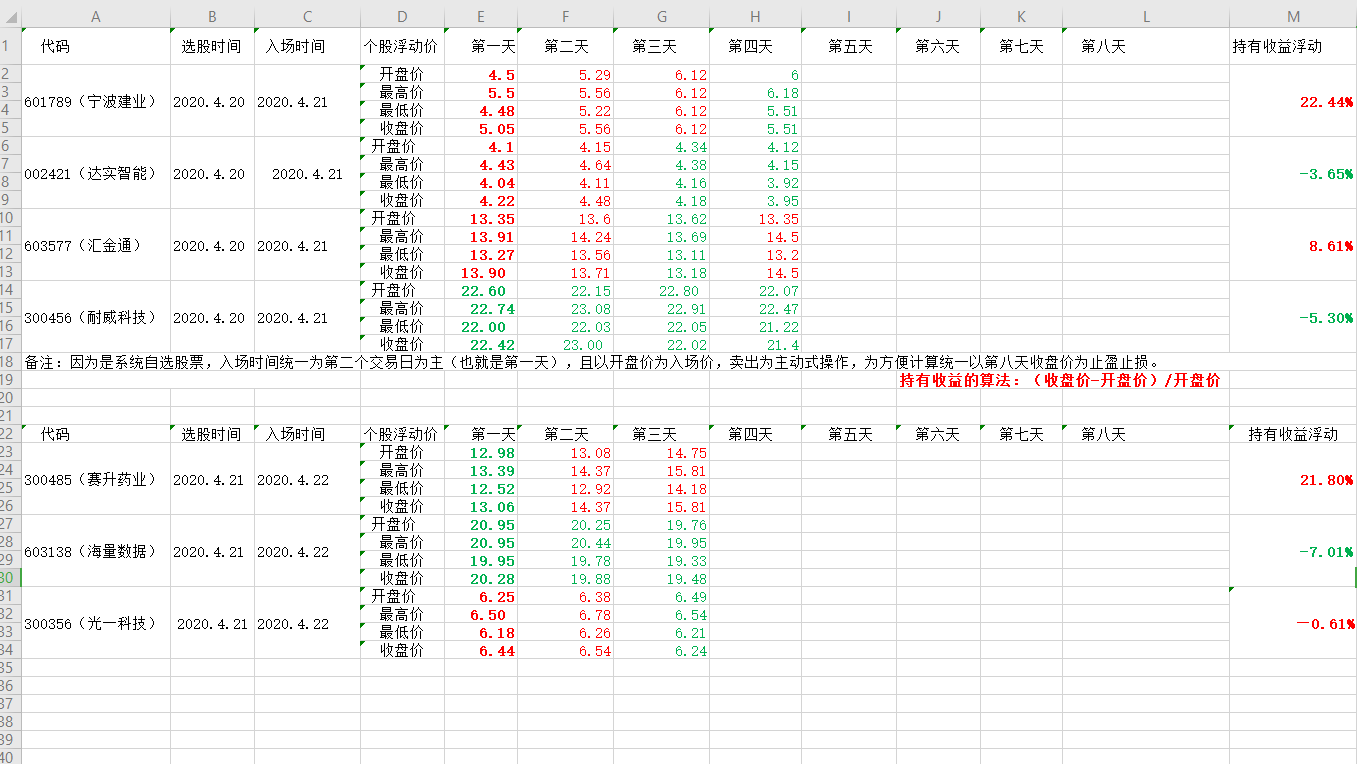Click the red 持有收益的算法 formula text
The width and height of the screenshot is (1357, 764).
(1059, 381)
